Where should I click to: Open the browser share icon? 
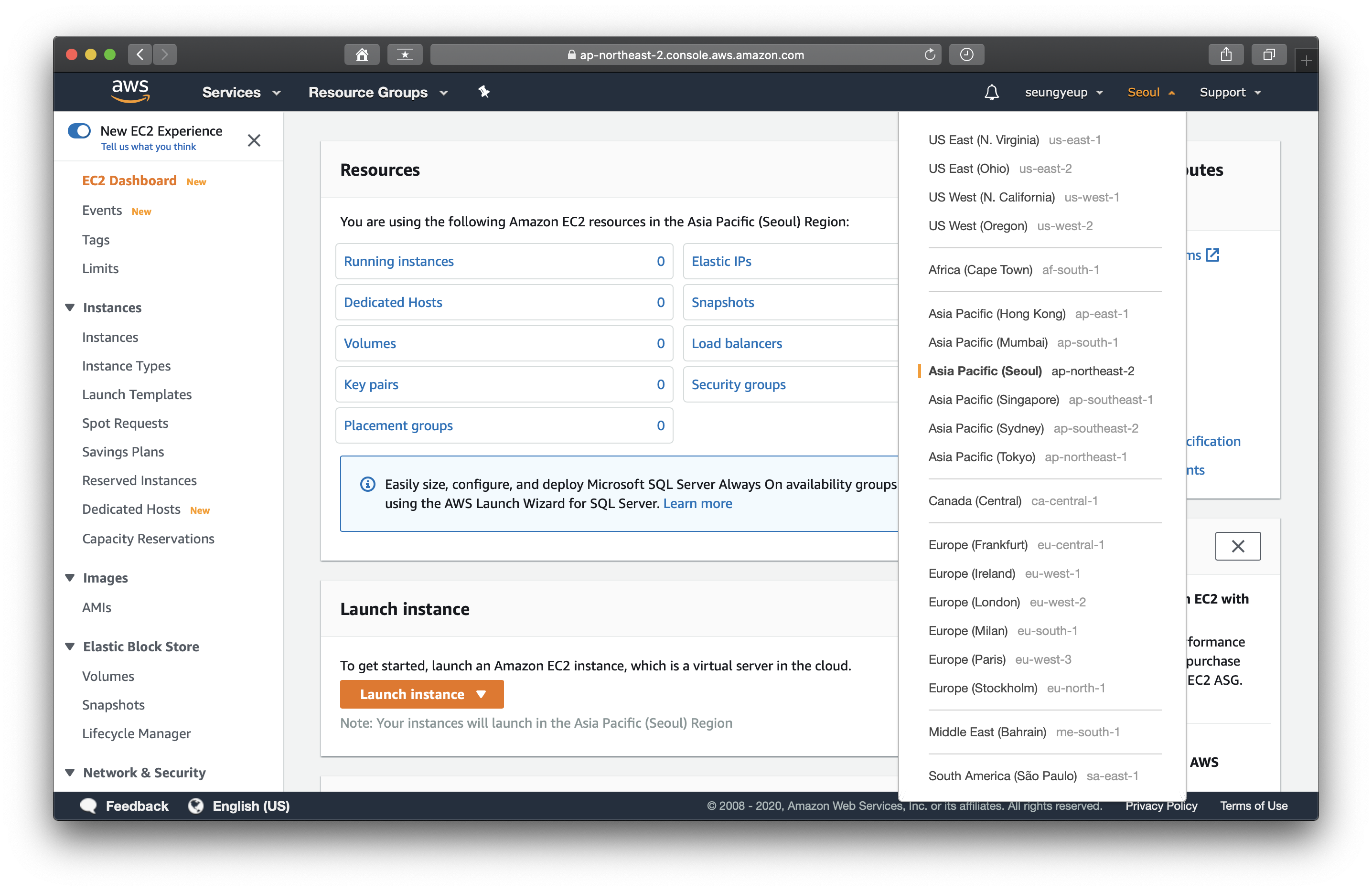coord(1225,55)
